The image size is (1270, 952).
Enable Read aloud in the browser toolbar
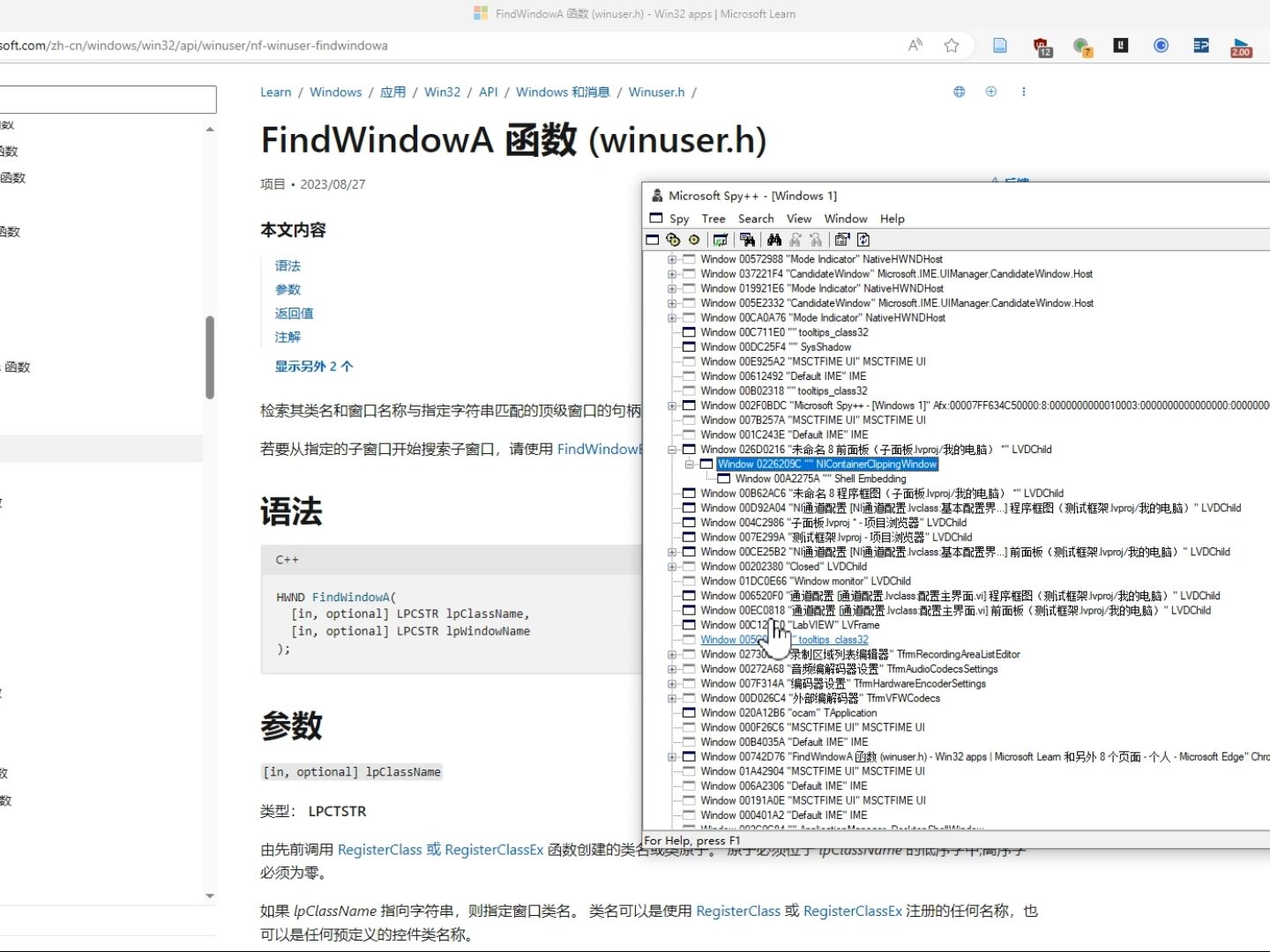(915, 45)
